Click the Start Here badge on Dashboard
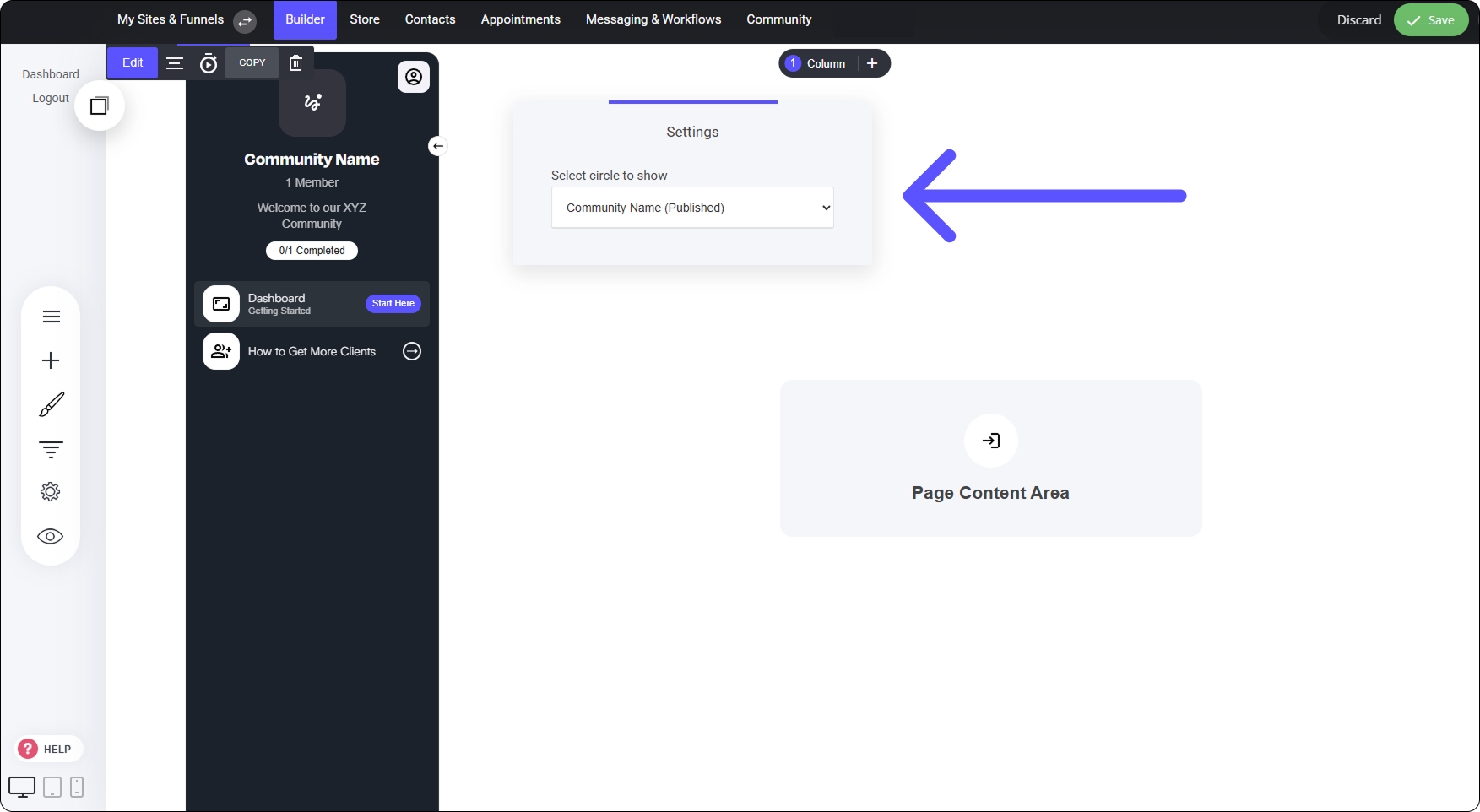Screen dimensions: 1480x812 (x=393, y=304)
